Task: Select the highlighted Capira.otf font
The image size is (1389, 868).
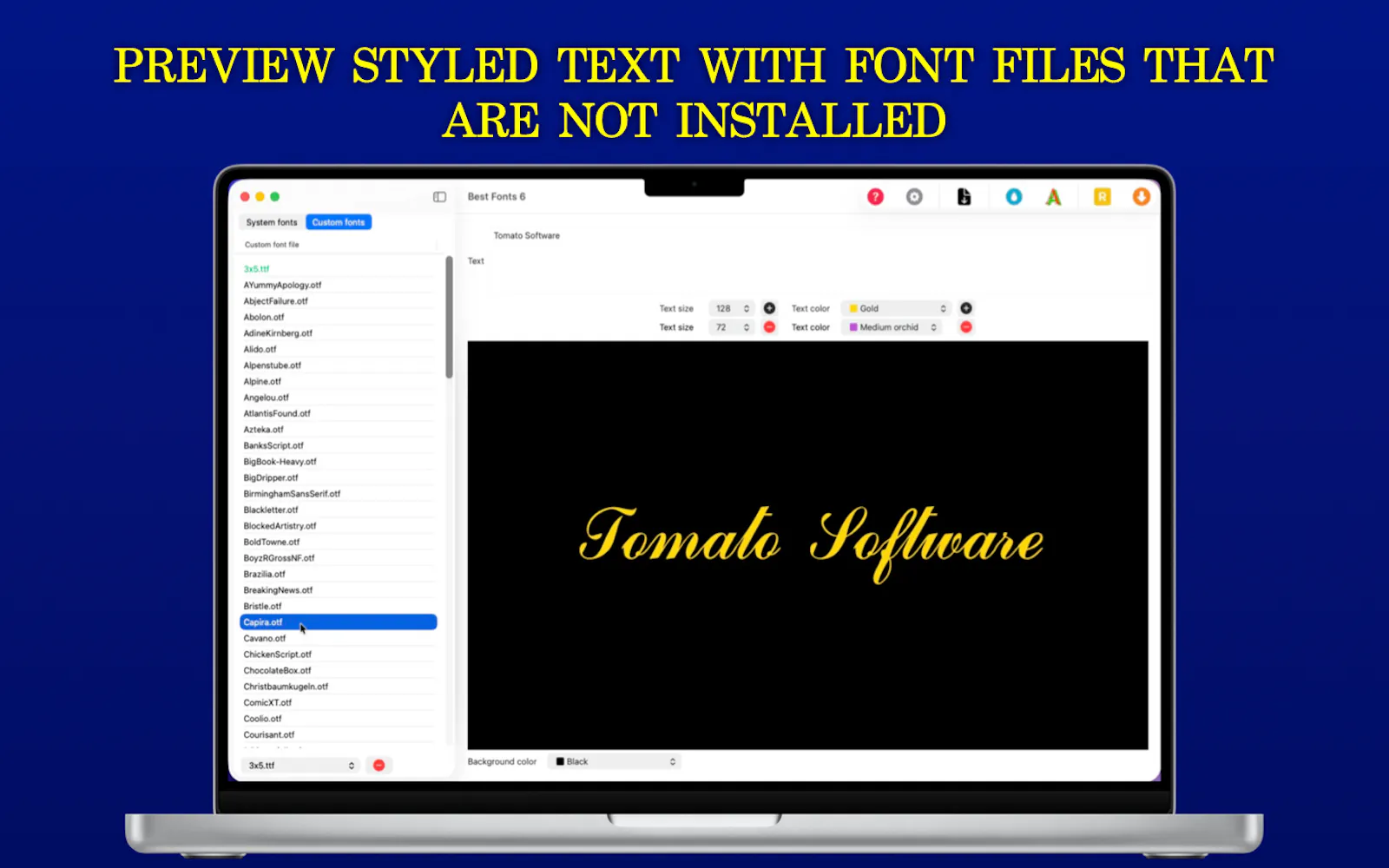Action: (x=338, y=622)
